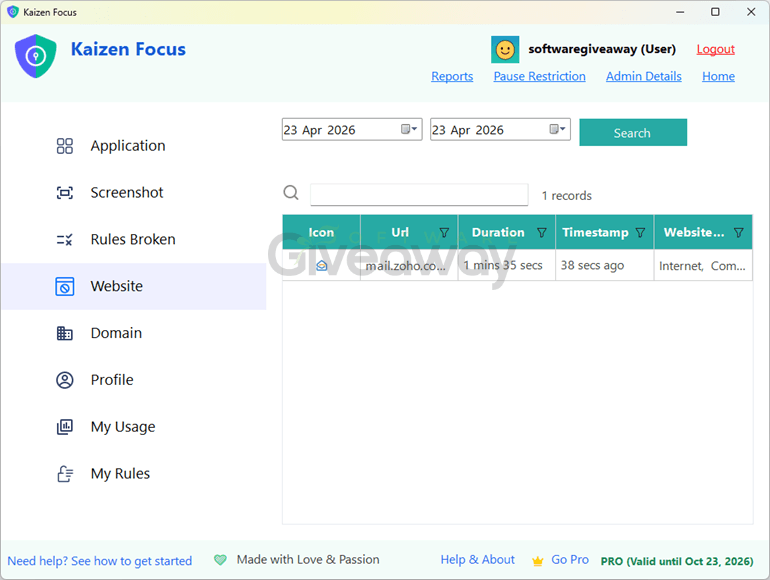
Task: Open the Reports link
Action: pos(452,77)
